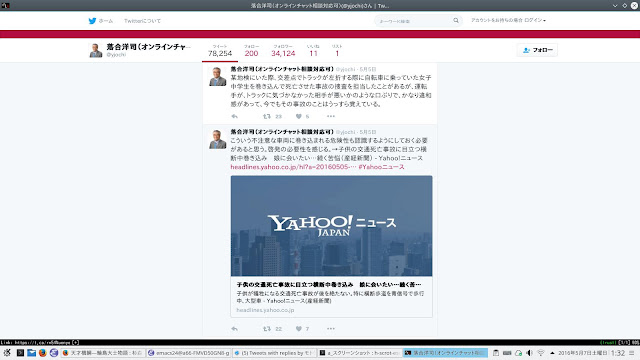This screenshot has width=640, height=360.
Task: Click the keyboard tray icon
Action: (507, 353)
